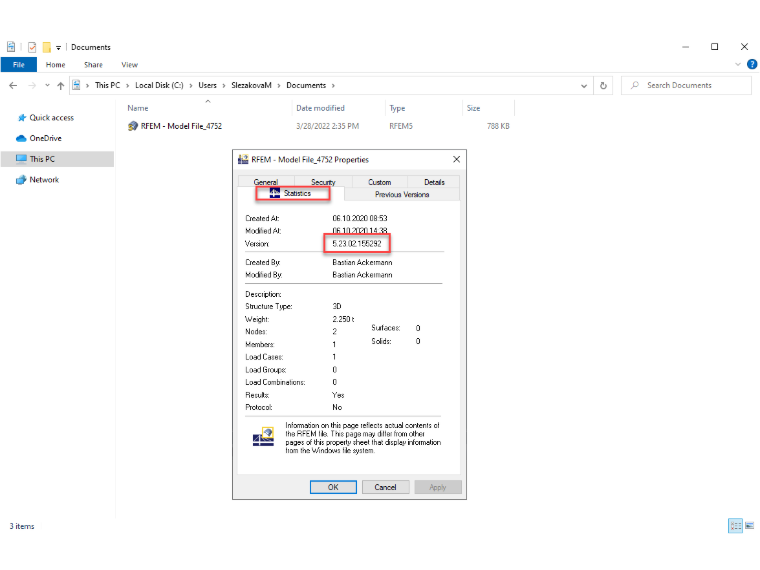Expand the address bar history dropdown

[x=584, y=86]
